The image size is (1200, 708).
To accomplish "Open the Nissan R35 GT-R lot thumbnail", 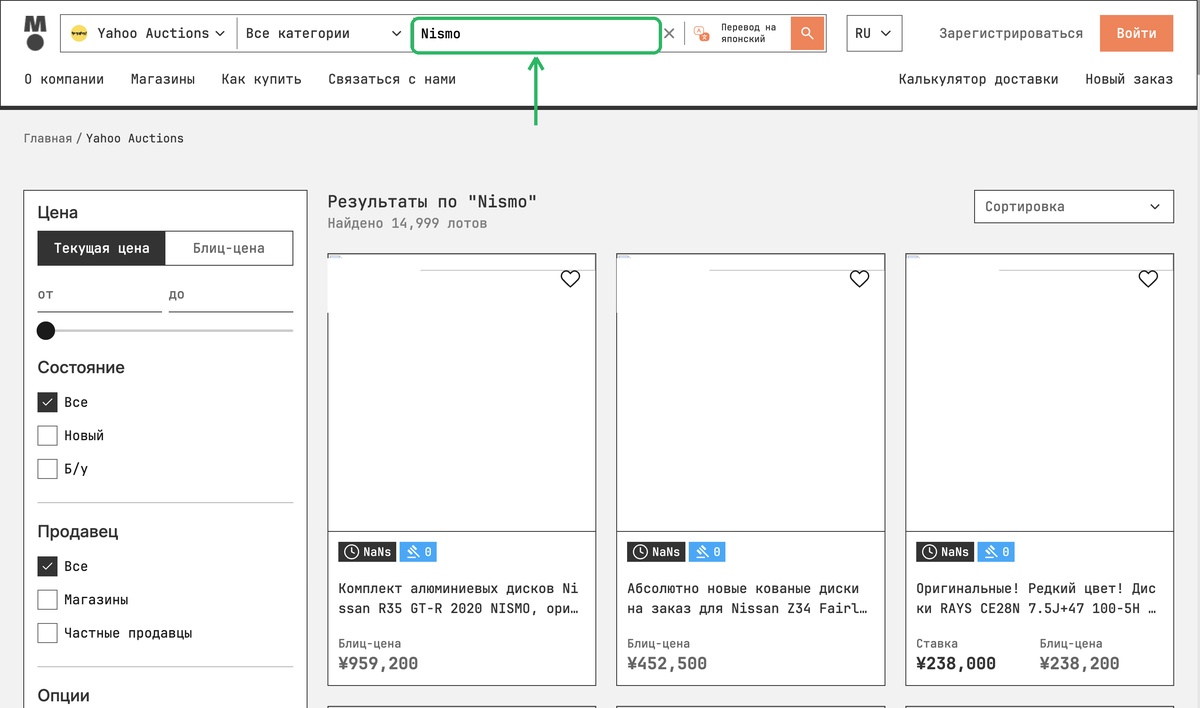I will [462, 392].
